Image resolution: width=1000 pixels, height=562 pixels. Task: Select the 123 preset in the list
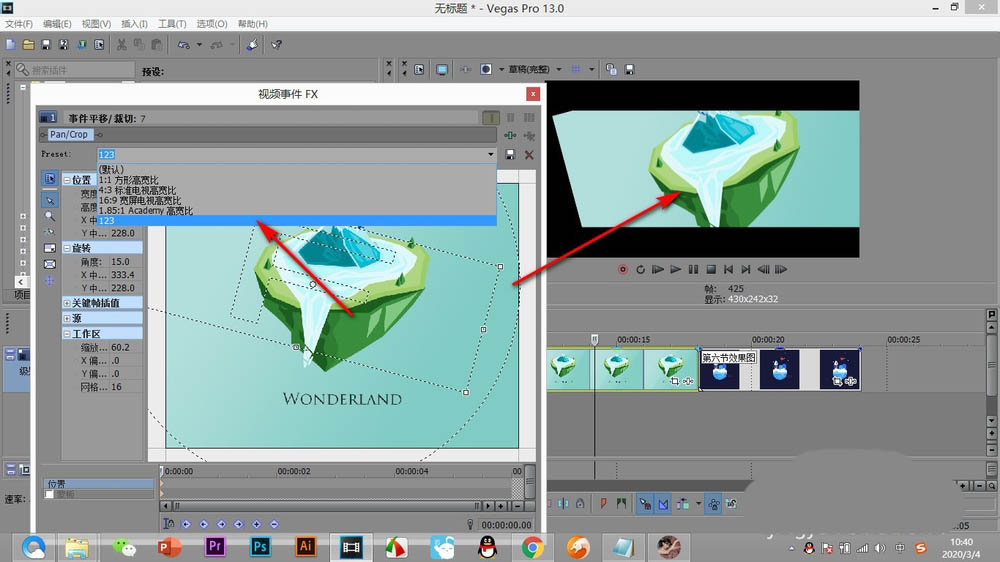(297, 221)
